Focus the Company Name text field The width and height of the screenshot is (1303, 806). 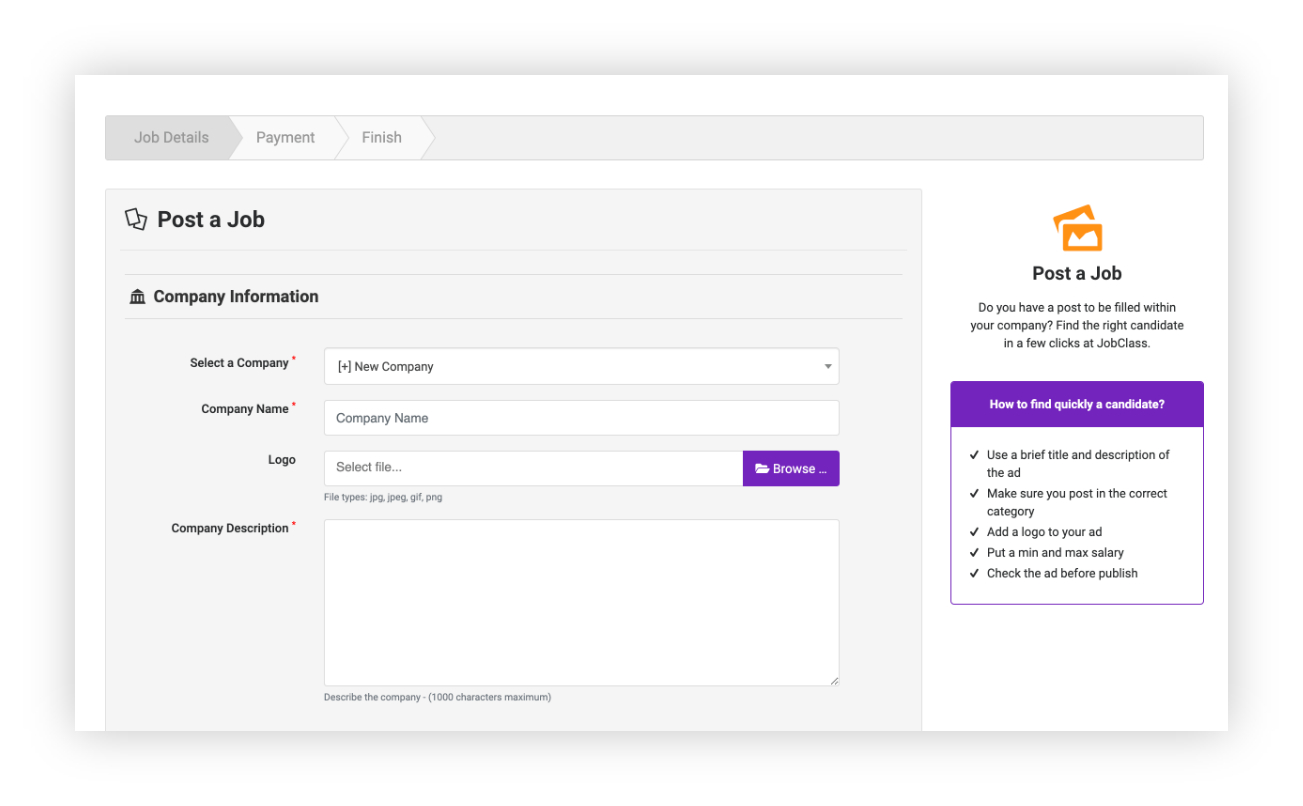[x=581, y=418]
